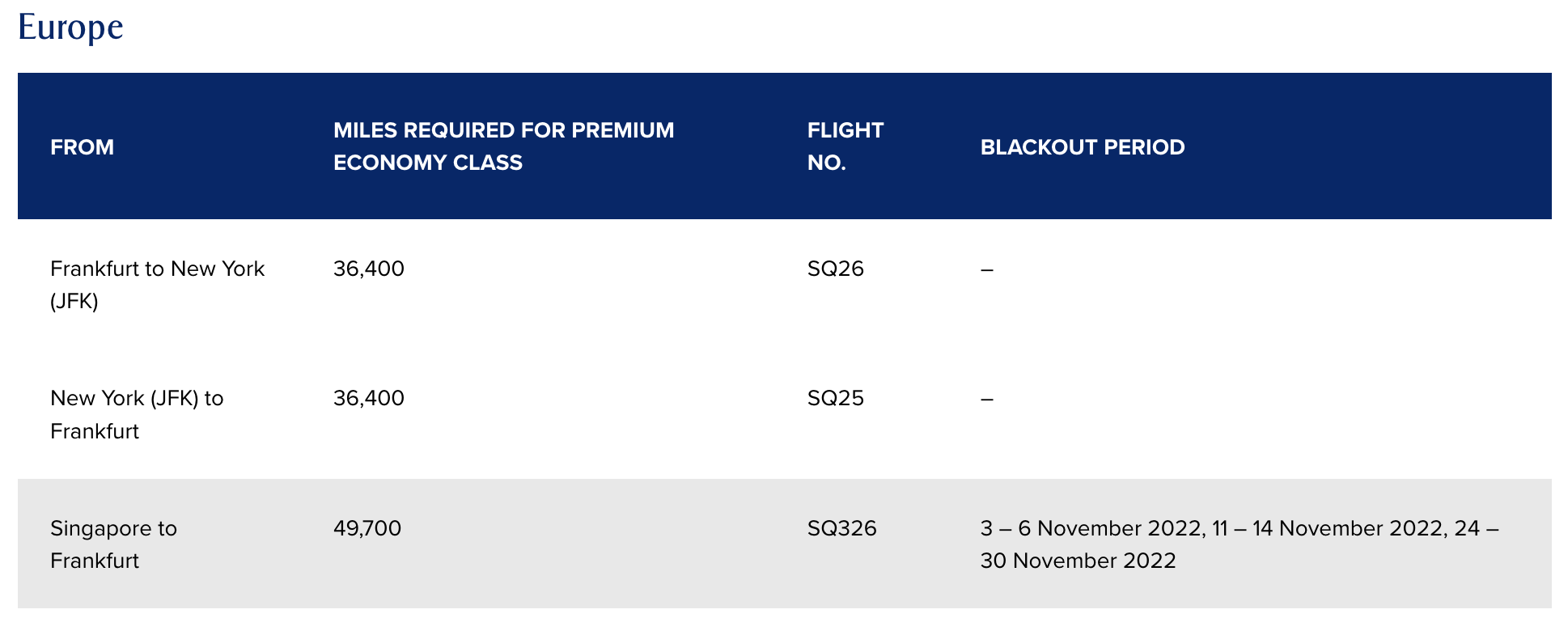Click flight number SQ326
Image resolution: width=1568 pixels, height=618 pixels.
842,528
